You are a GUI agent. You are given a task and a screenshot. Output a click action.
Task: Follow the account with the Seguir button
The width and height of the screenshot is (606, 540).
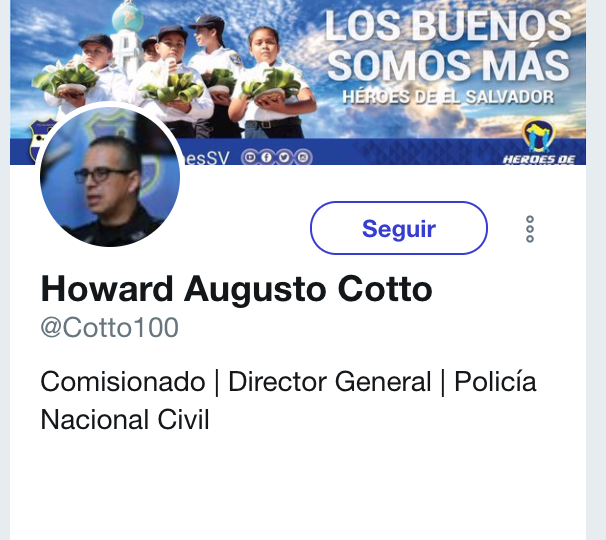398,228
